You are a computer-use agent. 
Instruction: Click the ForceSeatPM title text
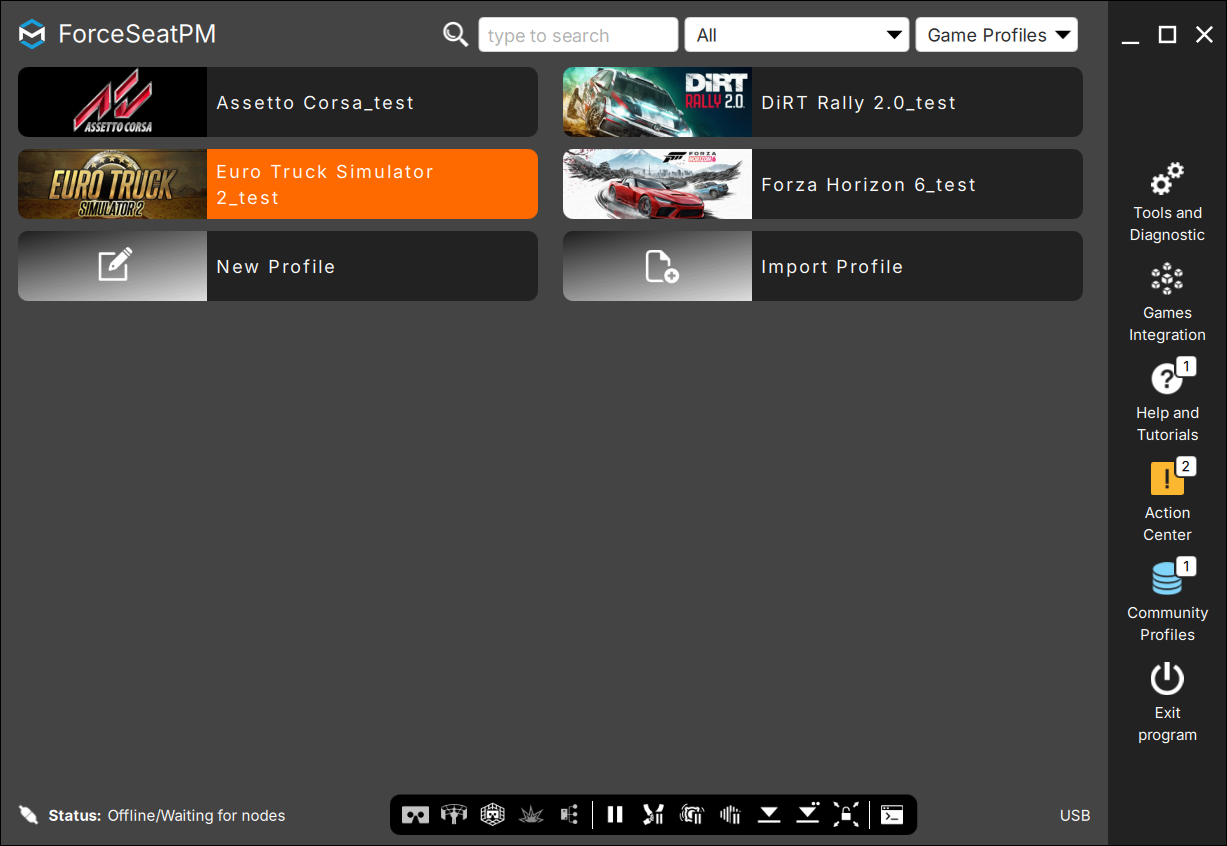pos(137,35)
